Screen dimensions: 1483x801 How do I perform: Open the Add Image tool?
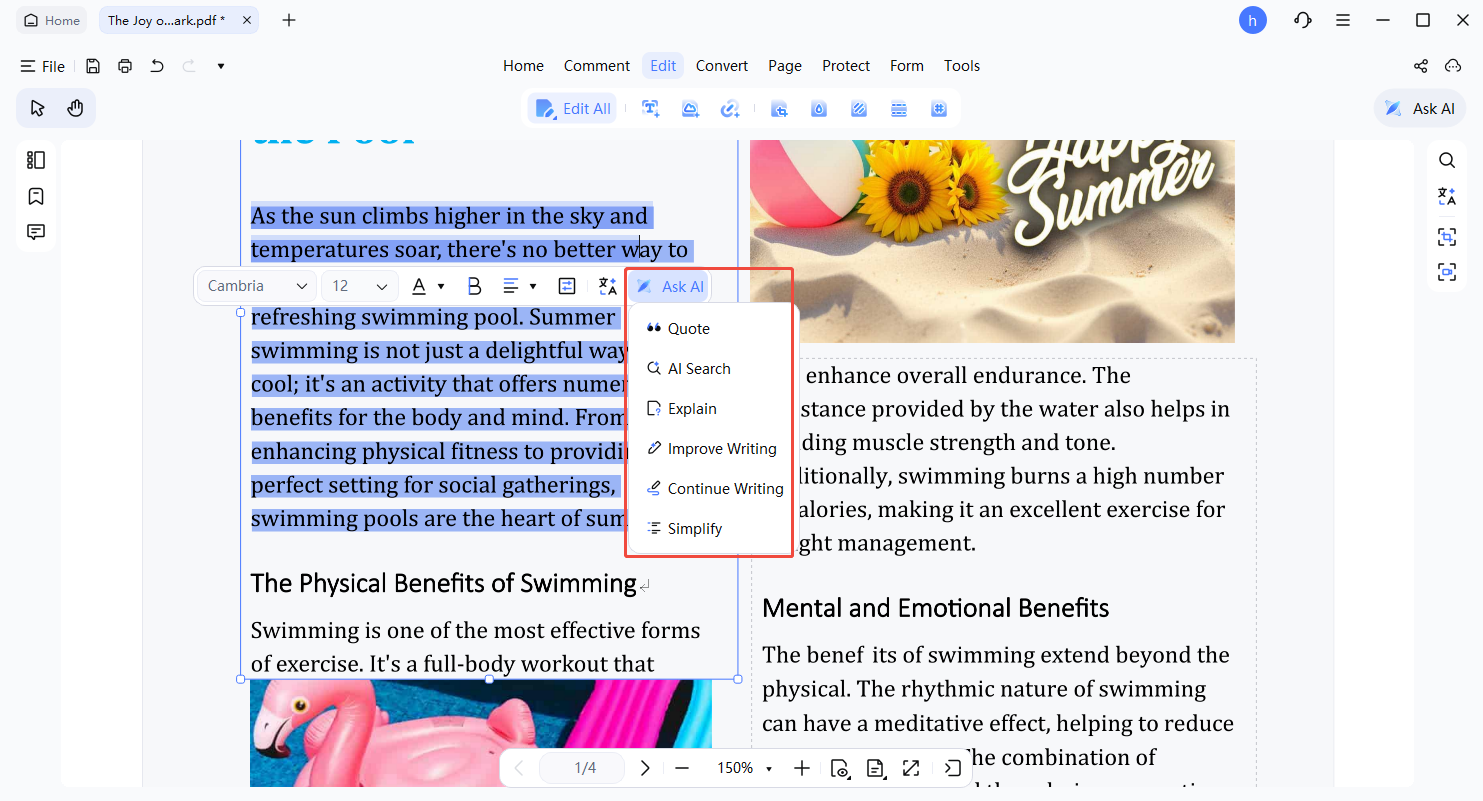690,108
